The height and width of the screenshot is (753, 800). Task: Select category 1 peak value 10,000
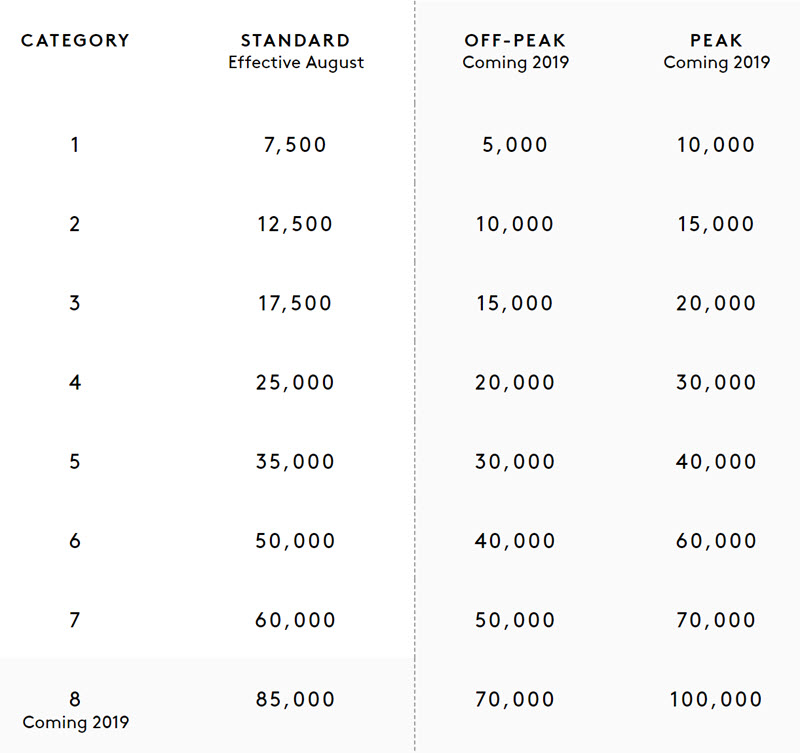tap(716, 145)
